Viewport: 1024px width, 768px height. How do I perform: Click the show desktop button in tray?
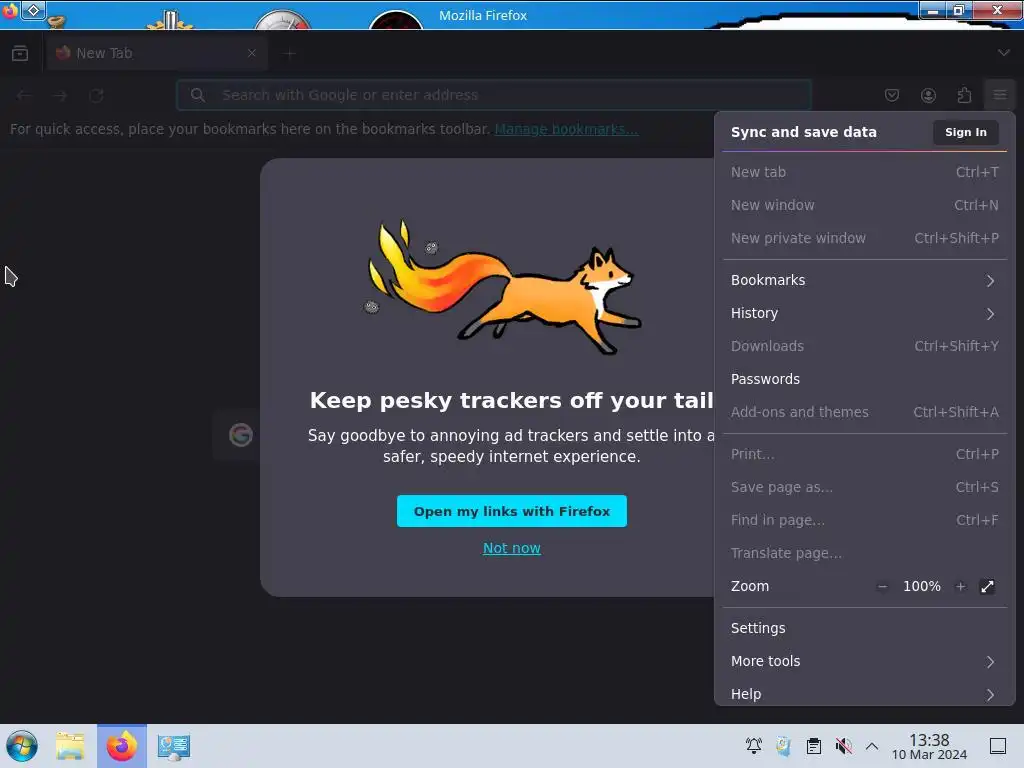(997, 746)
